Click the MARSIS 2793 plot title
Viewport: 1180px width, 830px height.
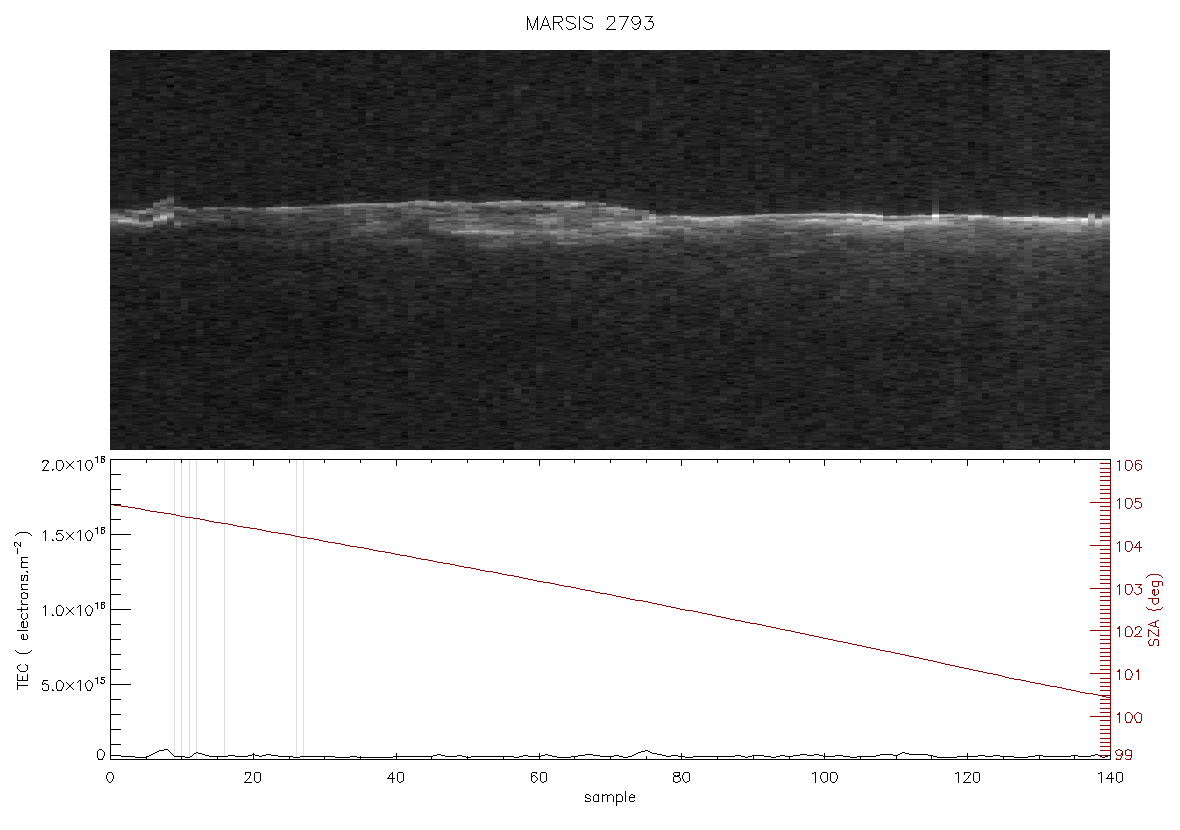click(589, 23)
